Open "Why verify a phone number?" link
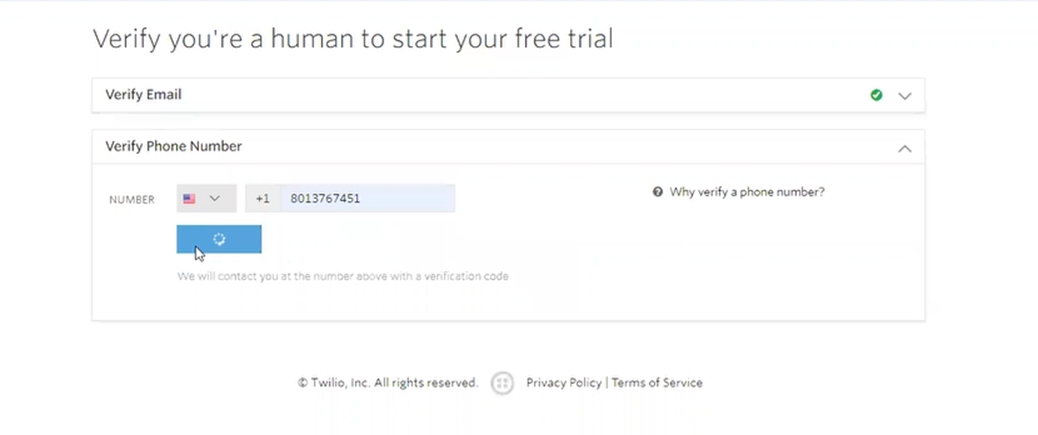The height and width of the screenshot is (435, 1038). (x=747, y=192)
